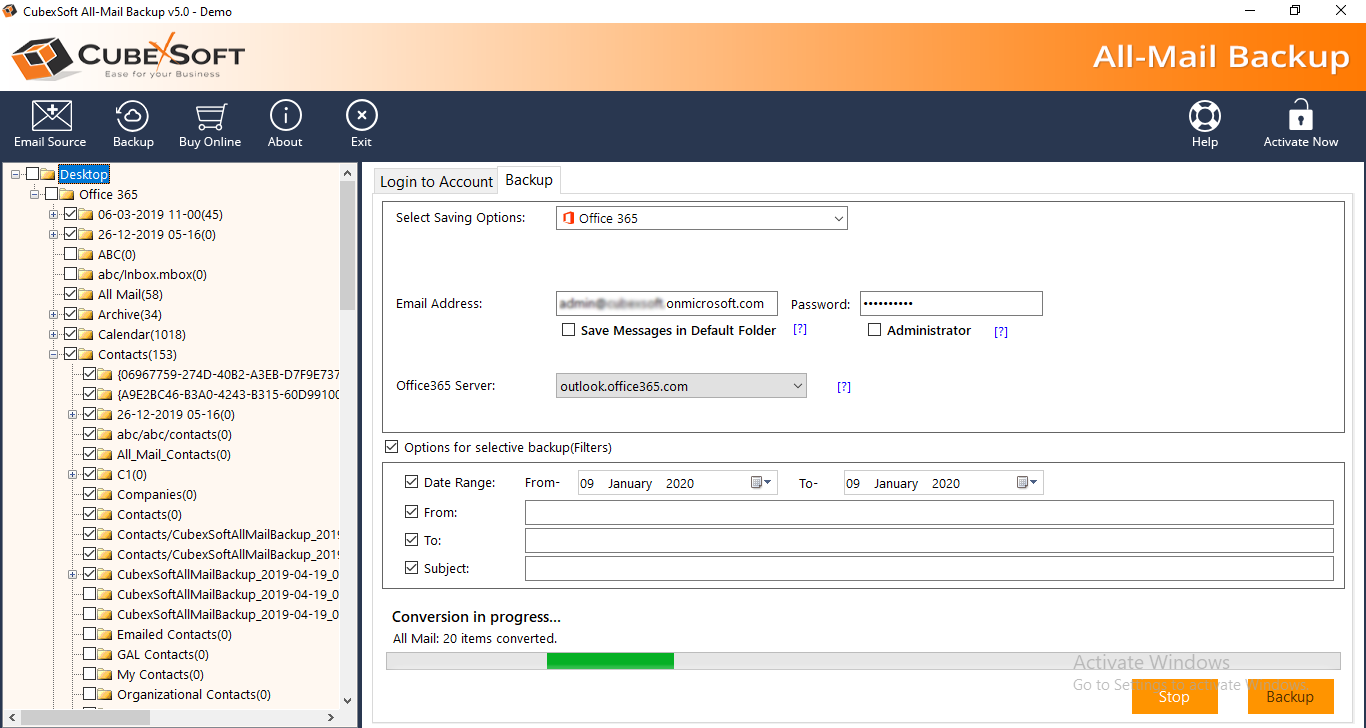Collapse the Contacts(153) tree node
Image resolution: width=1366 pixels, height=728 pixels.
coord(53,354)
